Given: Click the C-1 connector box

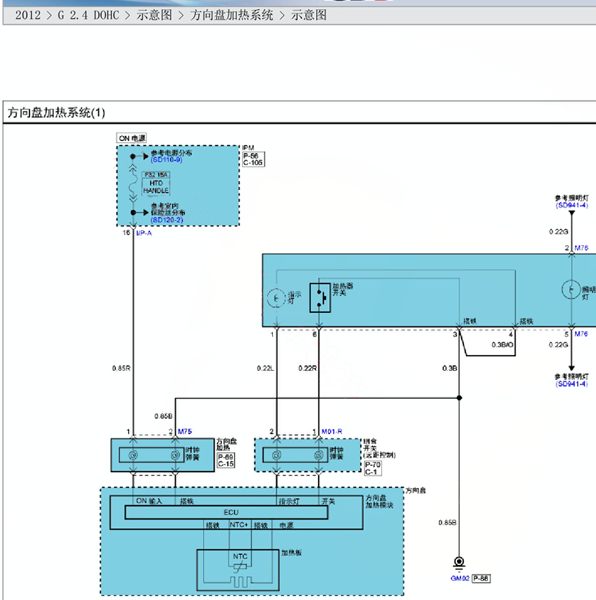Looking at the screenshot, I should (371, 472).
